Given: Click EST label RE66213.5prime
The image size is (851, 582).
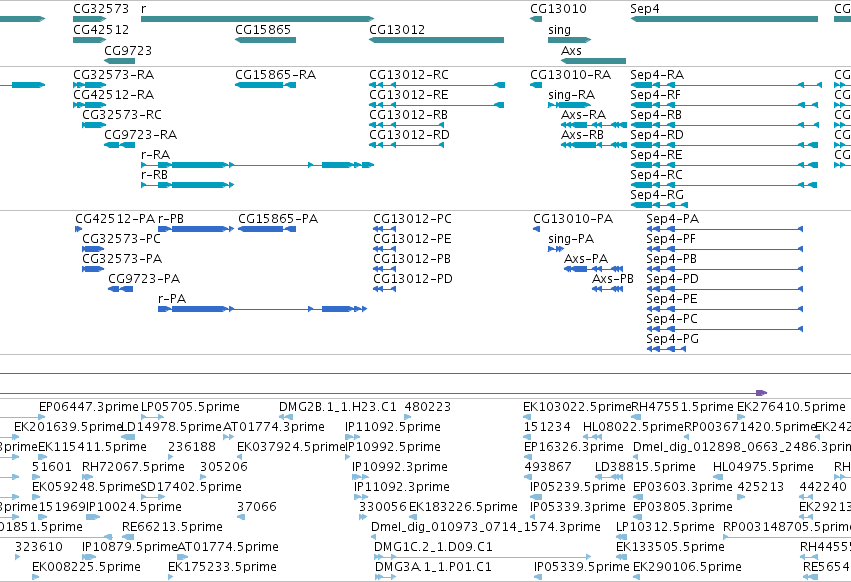Looking at the screenshot, I should (172, 527).
